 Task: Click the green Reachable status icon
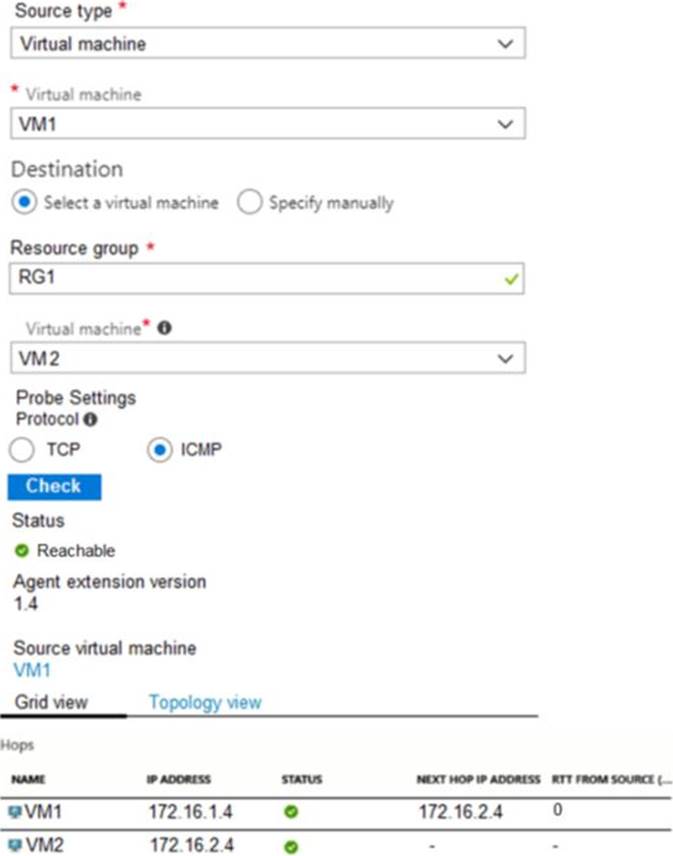coord(22,551)
